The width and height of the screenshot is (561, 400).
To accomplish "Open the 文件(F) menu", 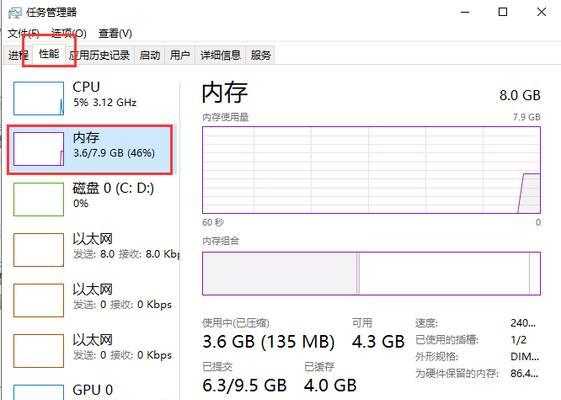I will click(23, 34).
